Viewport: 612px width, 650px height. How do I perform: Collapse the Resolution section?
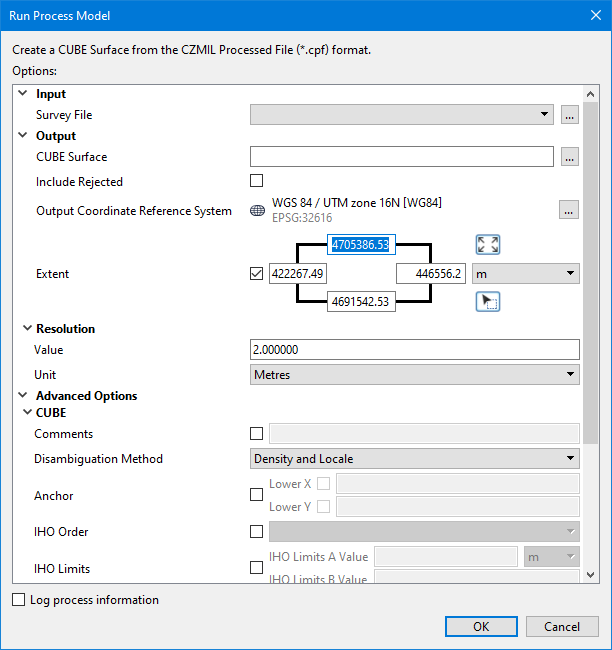coord(26,328)
